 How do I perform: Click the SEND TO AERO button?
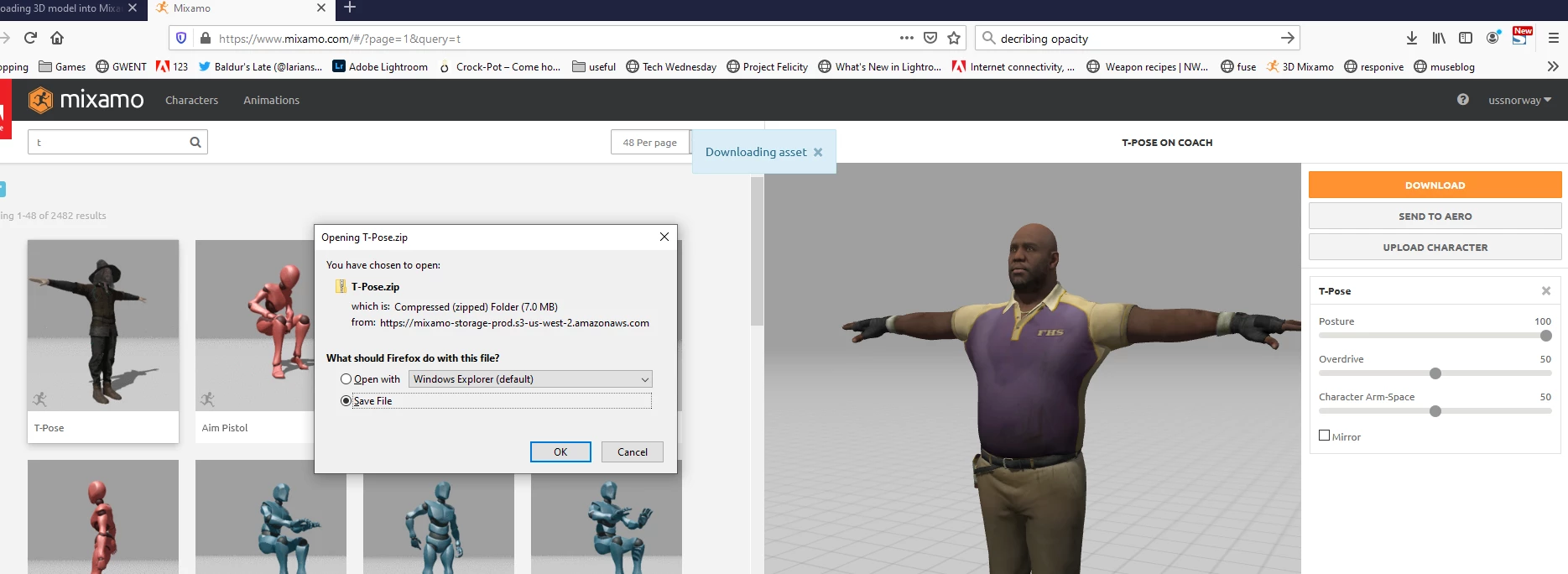click(x=1435, y=216)
